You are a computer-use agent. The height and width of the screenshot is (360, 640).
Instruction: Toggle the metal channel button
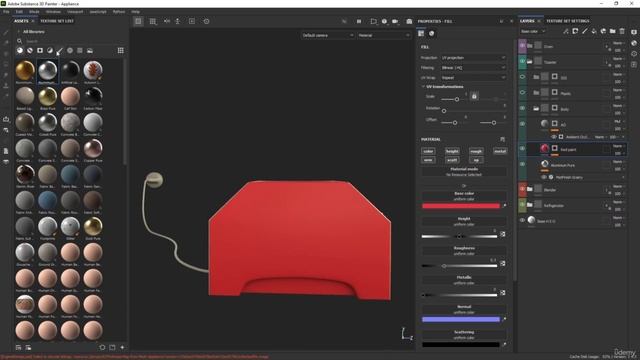(x=500, y=151)
